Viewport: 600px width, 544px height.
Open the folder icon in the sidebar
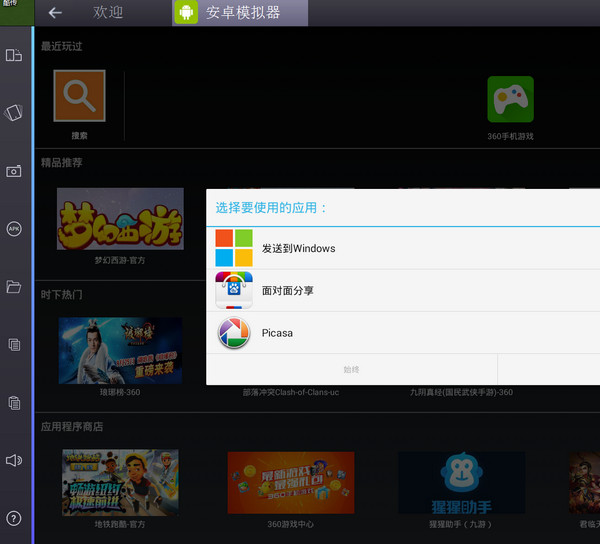14,287
